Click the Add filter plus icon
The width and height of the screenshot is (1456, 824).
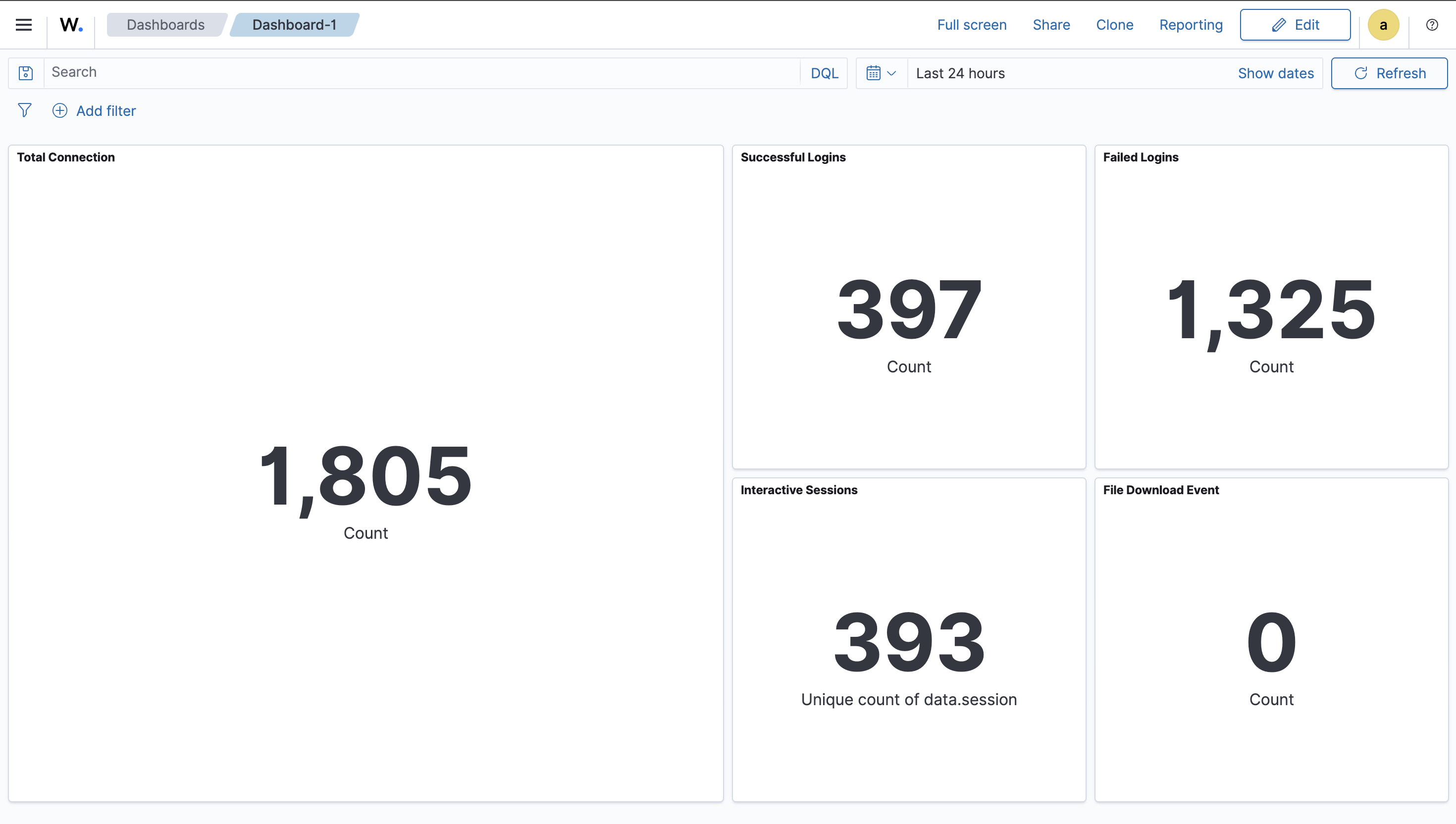(x=59, y=110)
